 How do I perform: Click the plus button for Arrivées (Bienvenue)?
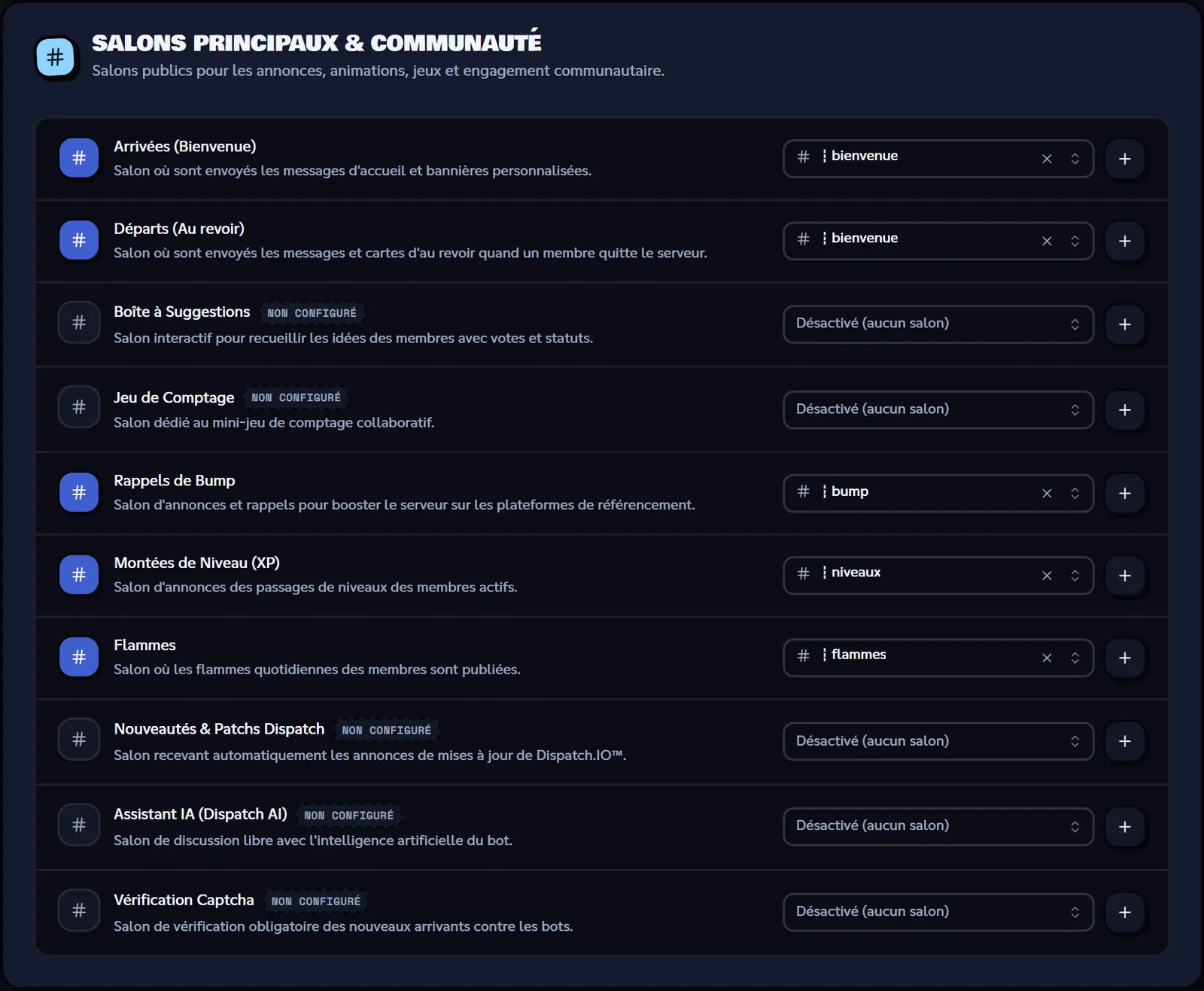[1125, 159]
